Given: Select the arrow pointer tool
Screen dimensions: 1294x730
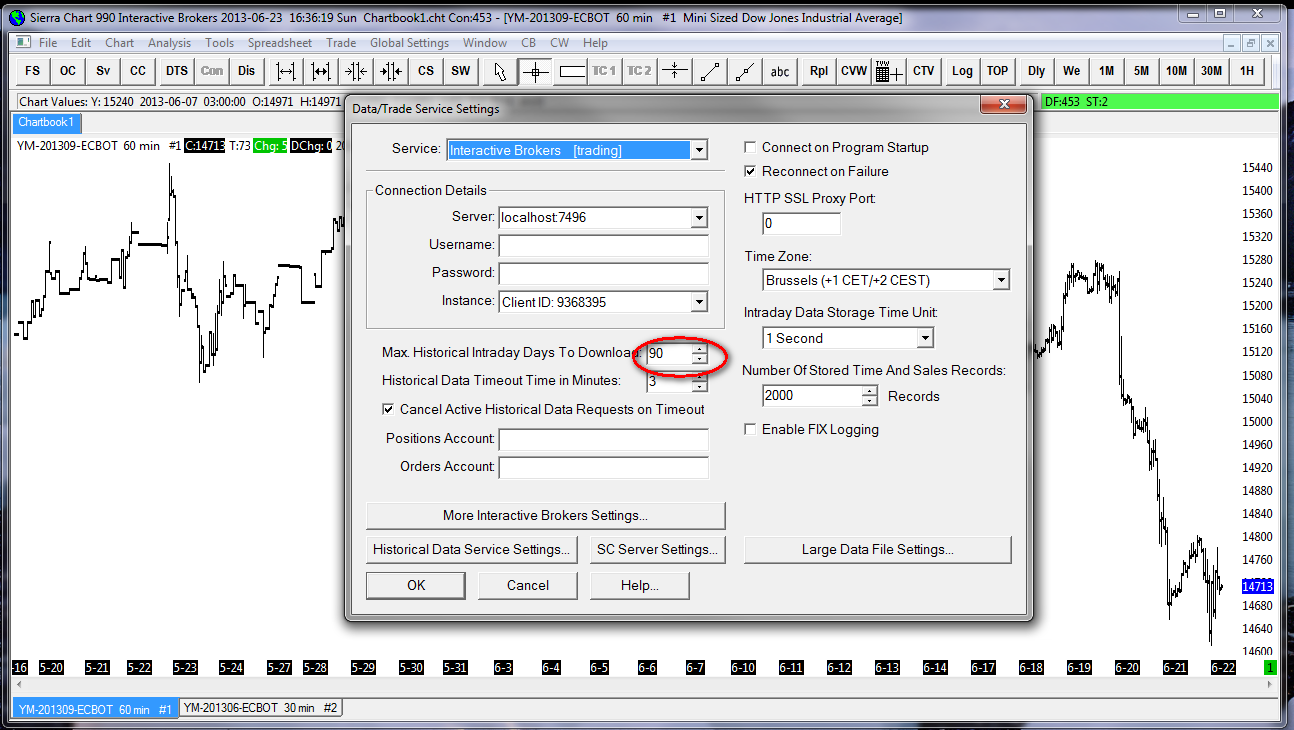Looking at the screenshot, I should click(500, 71).
